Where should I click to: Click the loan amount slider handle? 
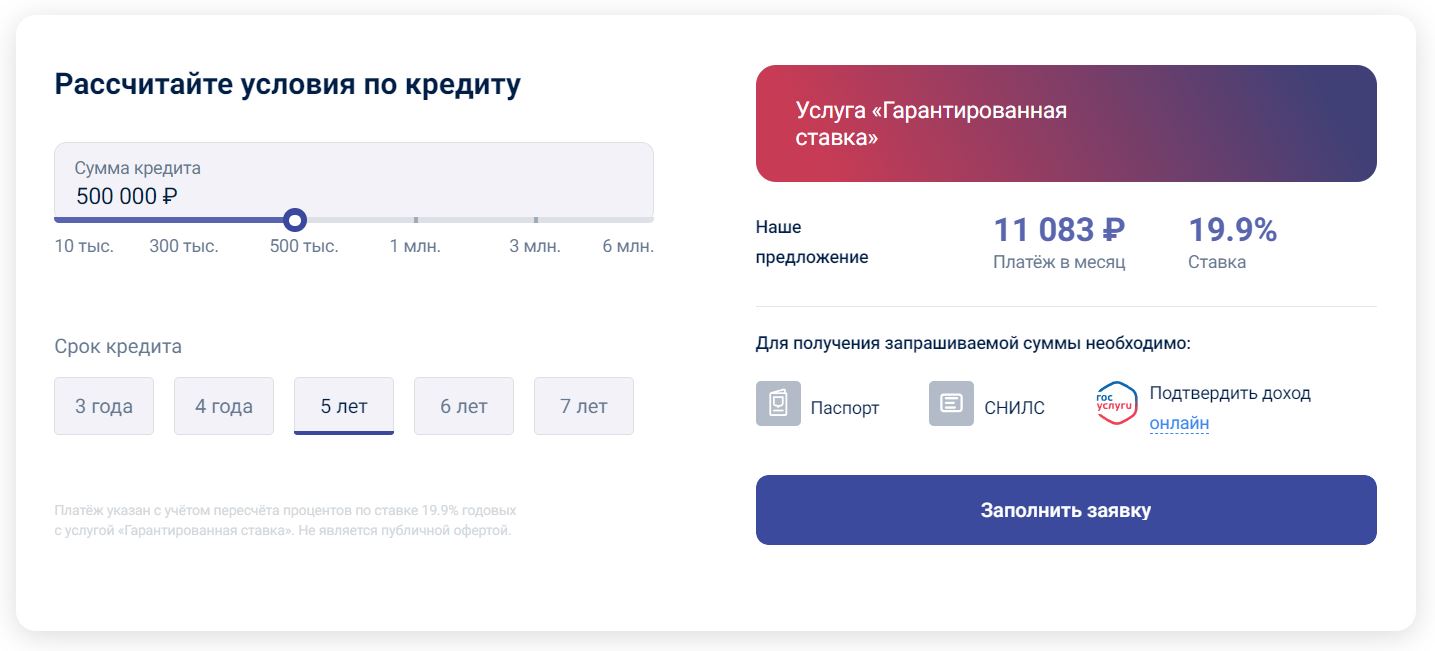(294, 220)
